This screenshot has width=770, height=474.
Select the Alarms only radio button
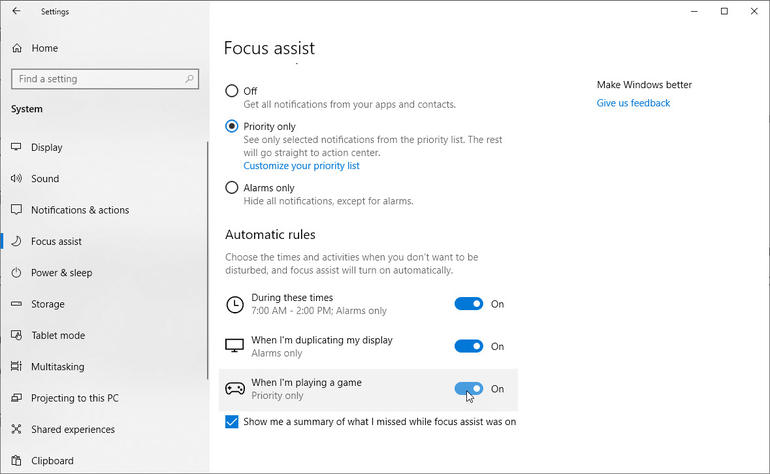pyautogui.click(x=231, y=188)
